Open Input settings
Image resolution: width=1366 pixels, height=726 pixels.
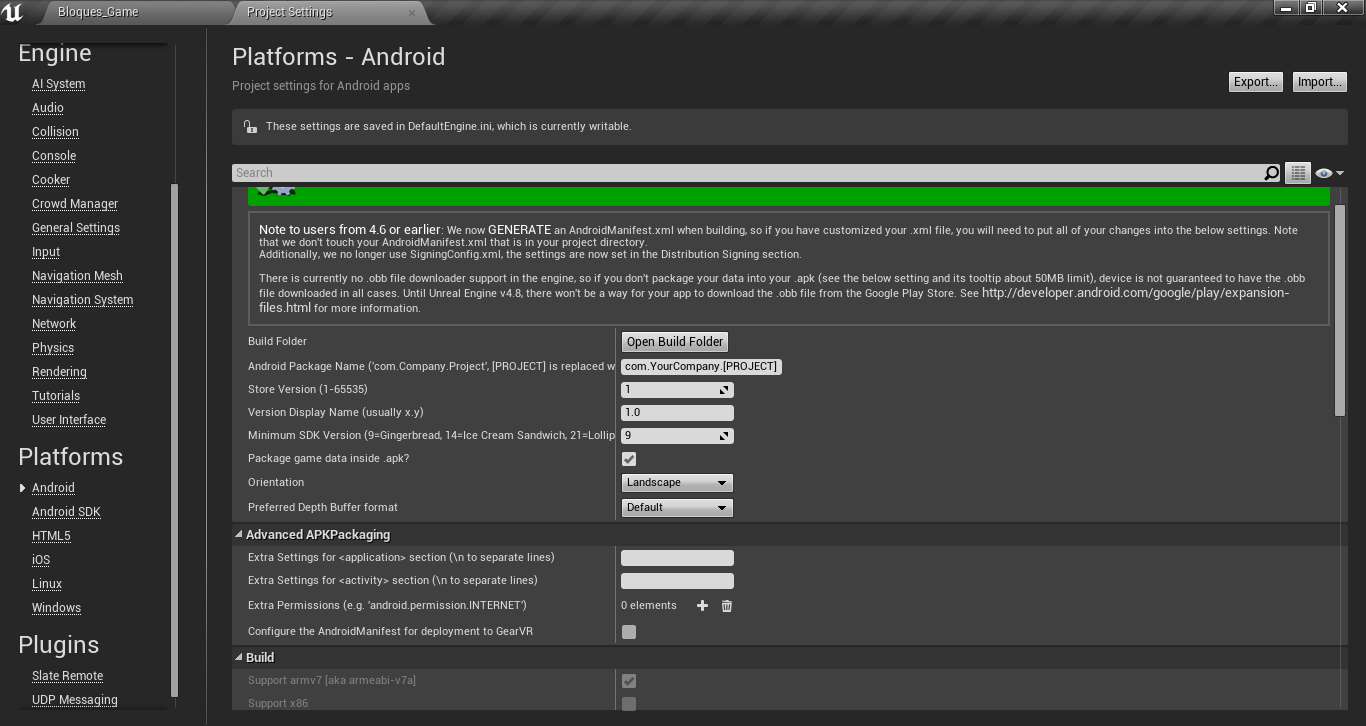(46, 252)
